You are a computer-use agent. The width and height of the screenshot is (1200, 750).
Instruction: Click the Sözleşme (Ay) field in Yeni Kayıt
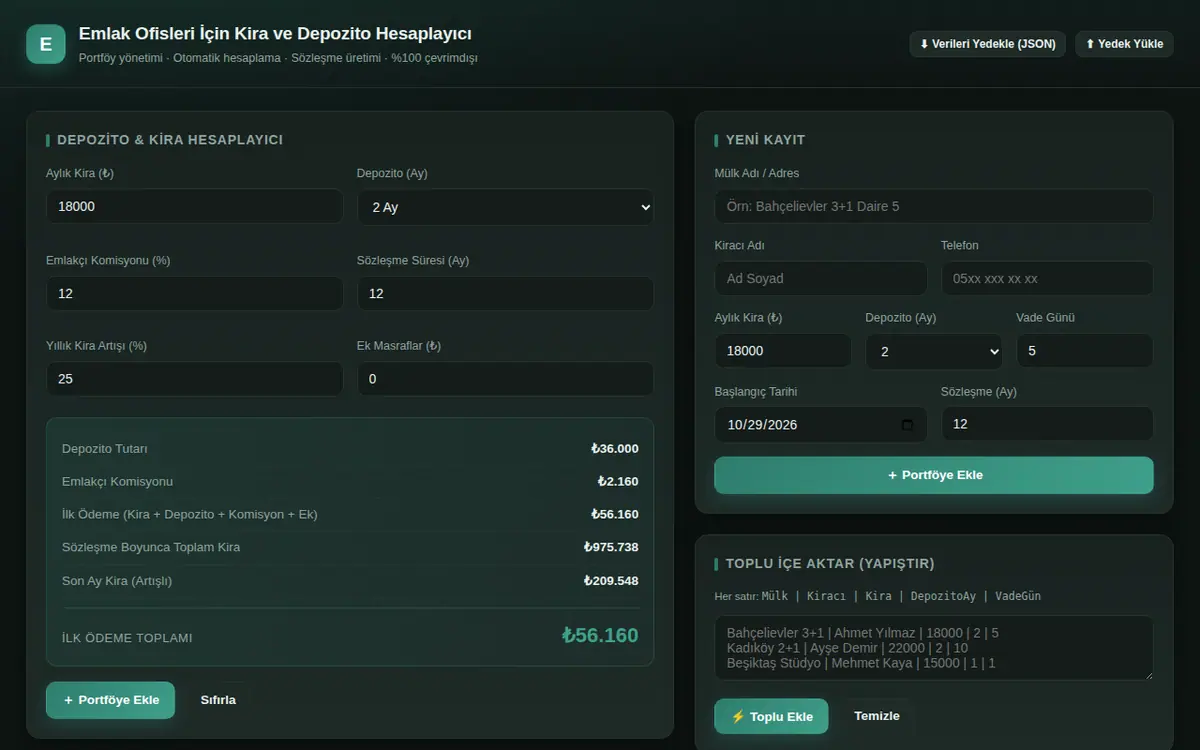coord(1047,424)
